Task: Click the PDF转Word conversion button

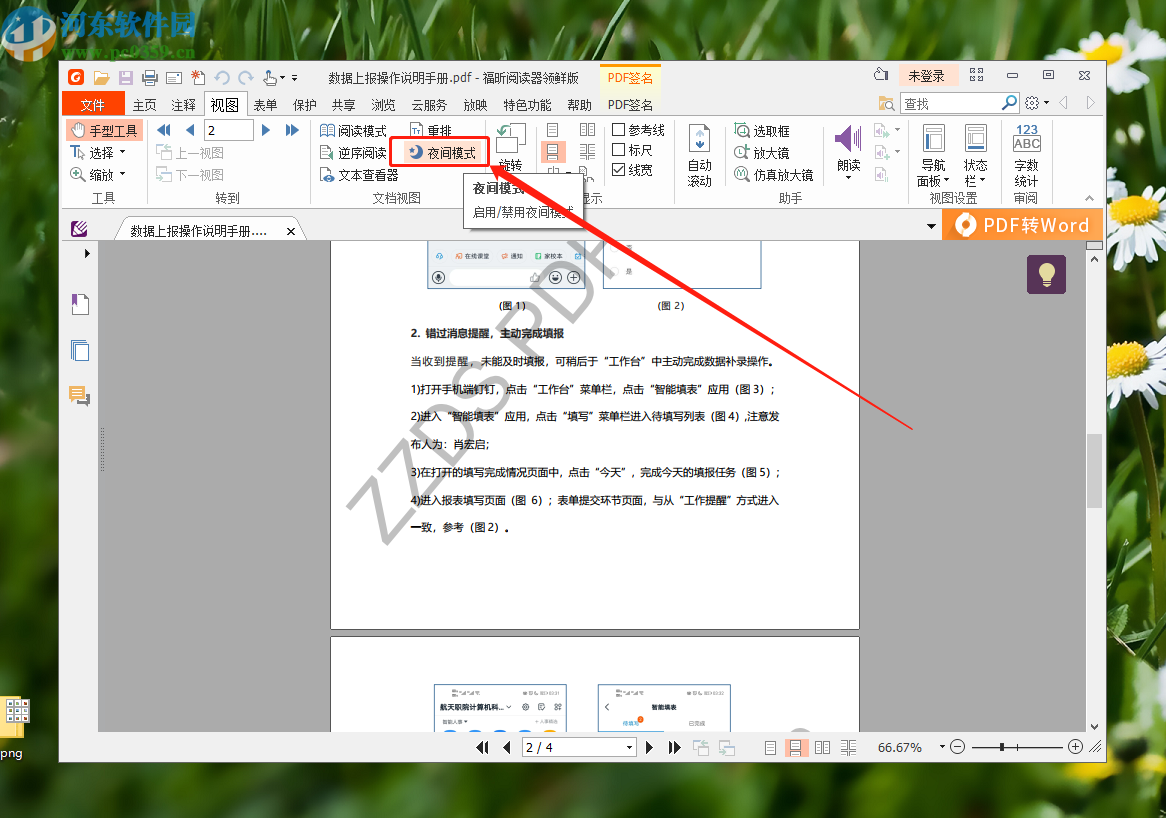Action: tap(1023, 226)
